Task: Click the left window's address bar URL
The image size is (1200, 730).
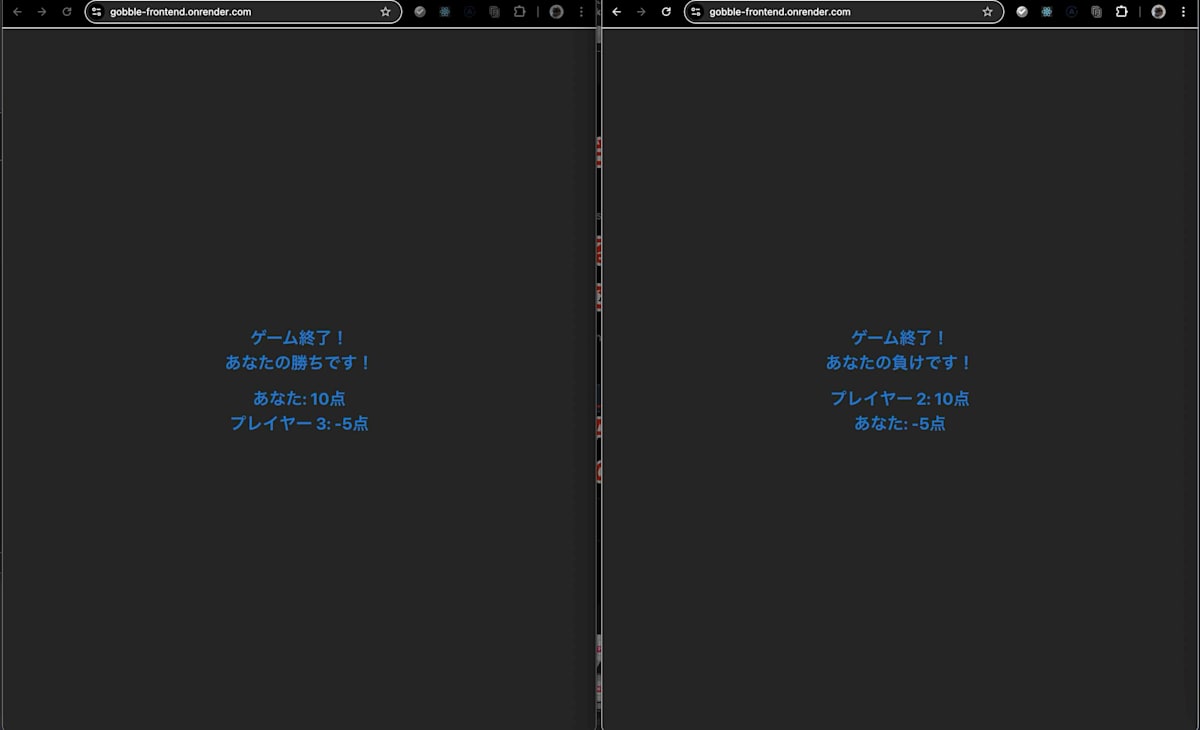Action: pos(181,12)
